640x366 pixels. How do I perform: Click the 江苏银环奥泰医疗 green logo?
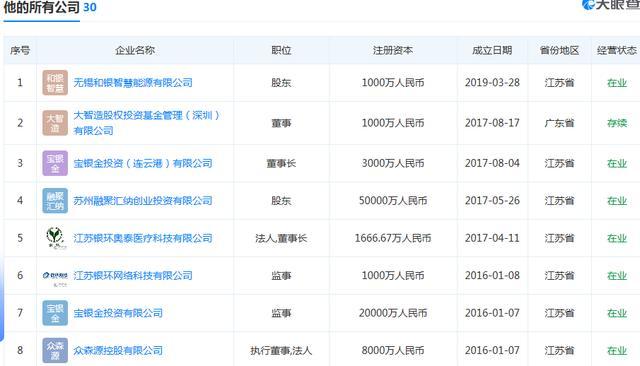pyautogui.click(x=55, y=238)
